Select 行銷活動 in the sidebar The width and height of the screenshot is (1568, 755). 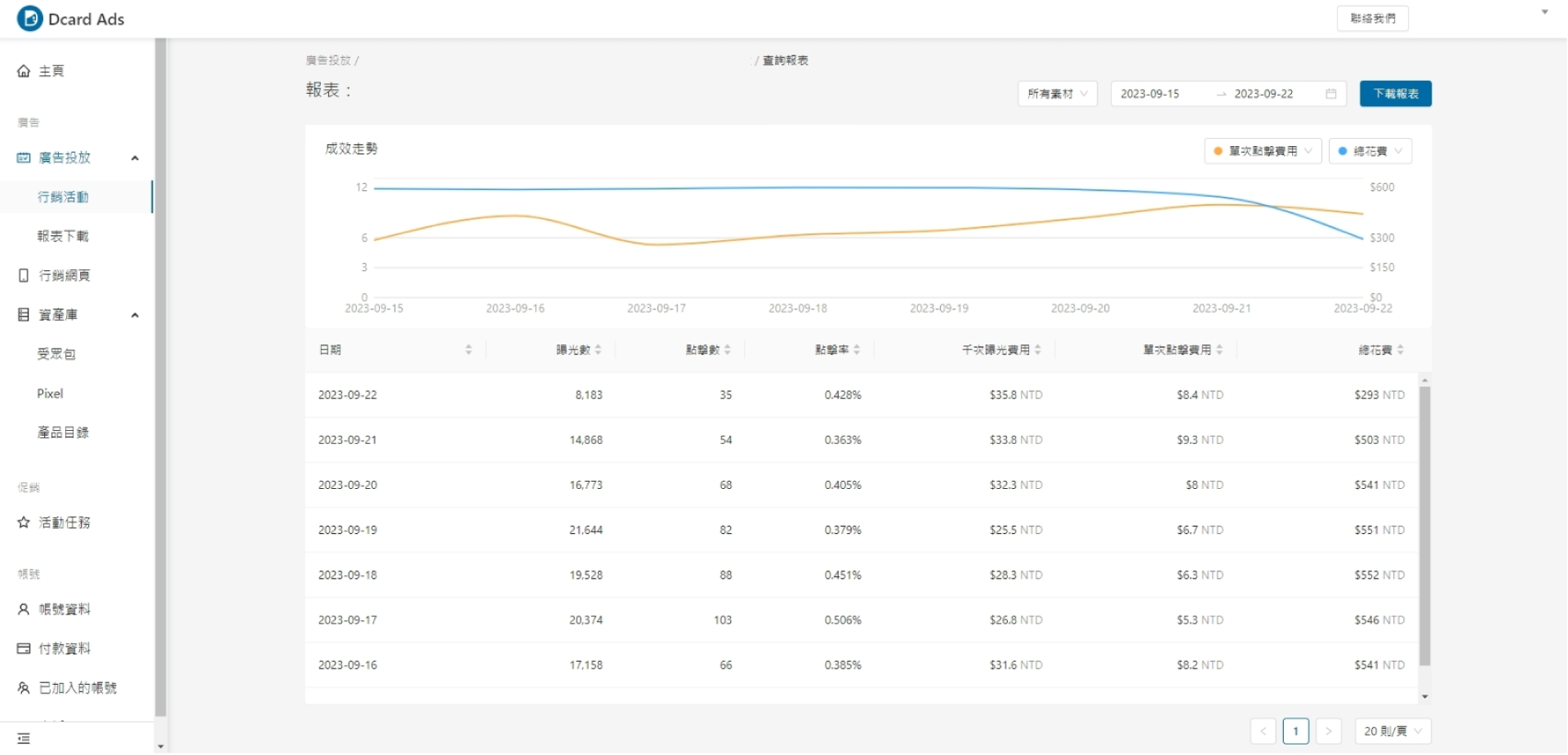coord(64,197)
